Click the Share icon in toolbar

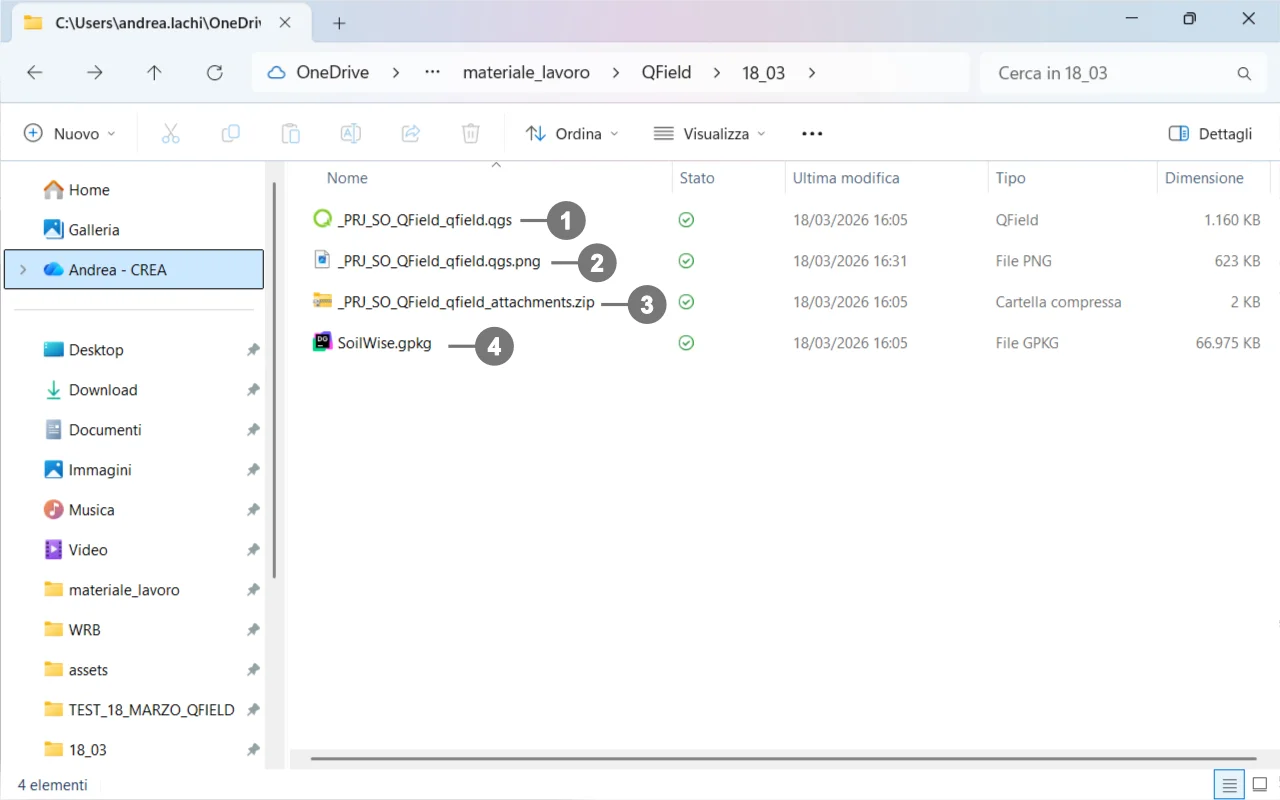pyautogui.click(x=410, y=133)
